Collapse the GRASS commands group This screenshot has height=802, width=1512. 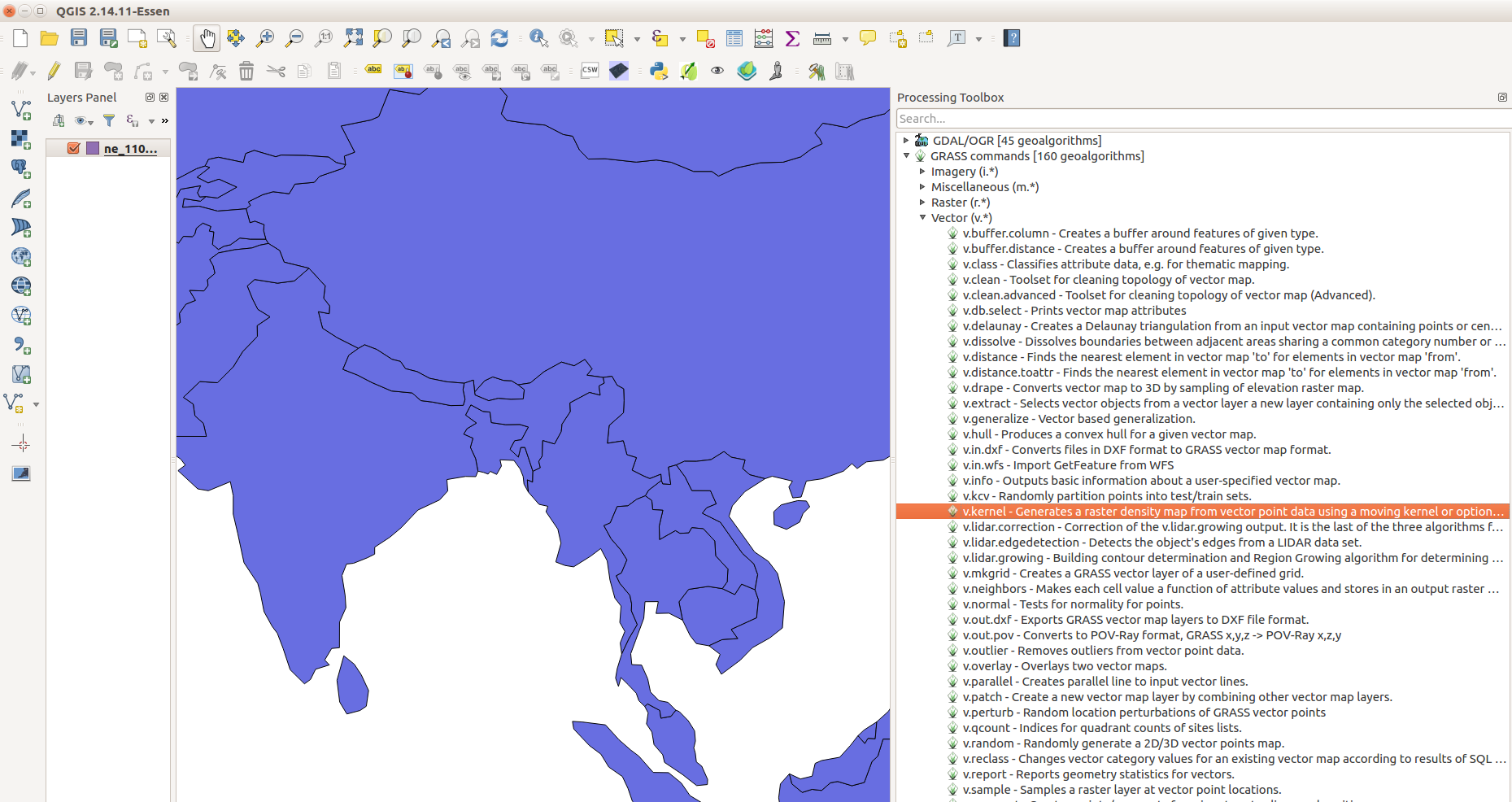906,156
